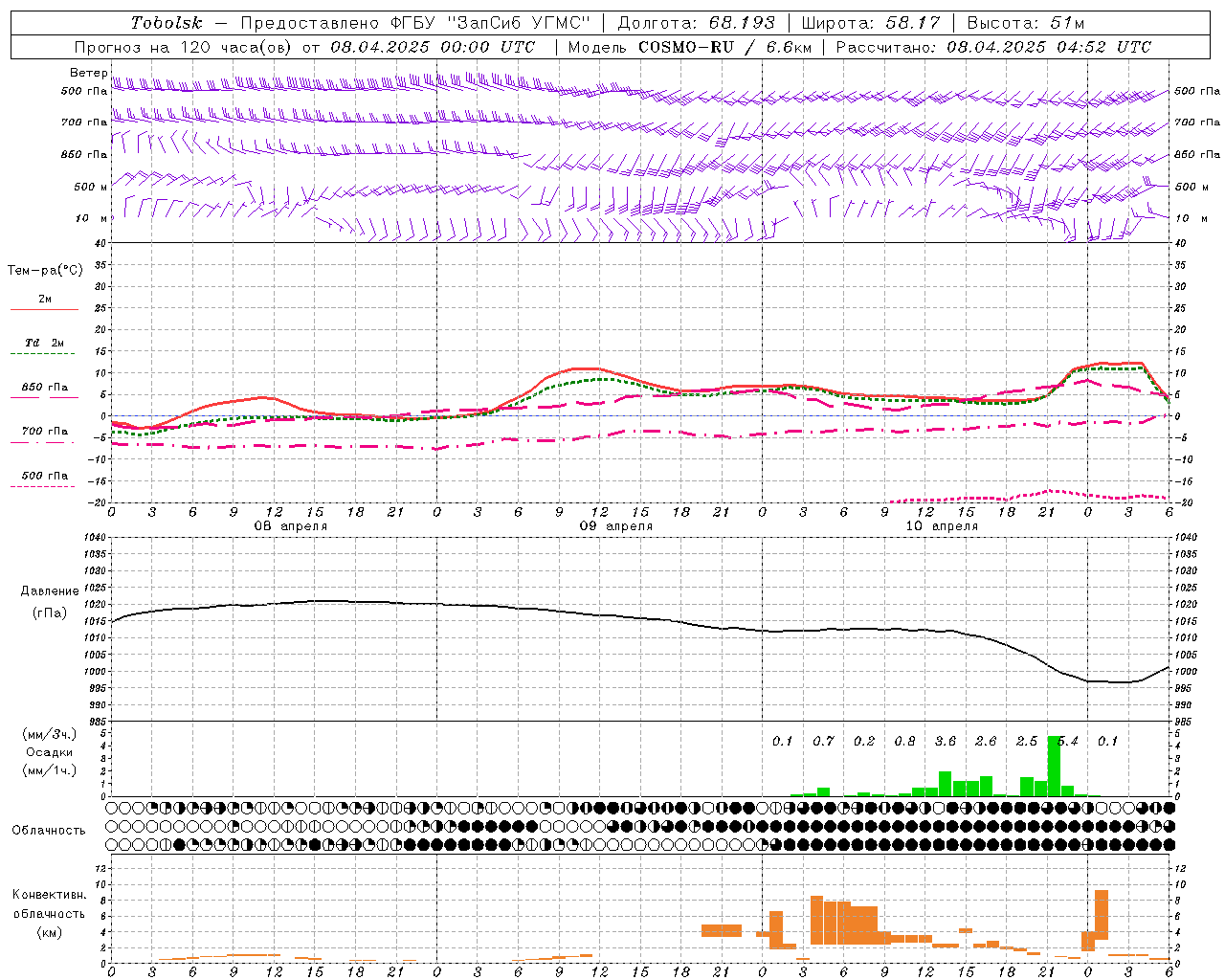
Task: Click the 850 гПа temperature legend entry
Action: 45,388
